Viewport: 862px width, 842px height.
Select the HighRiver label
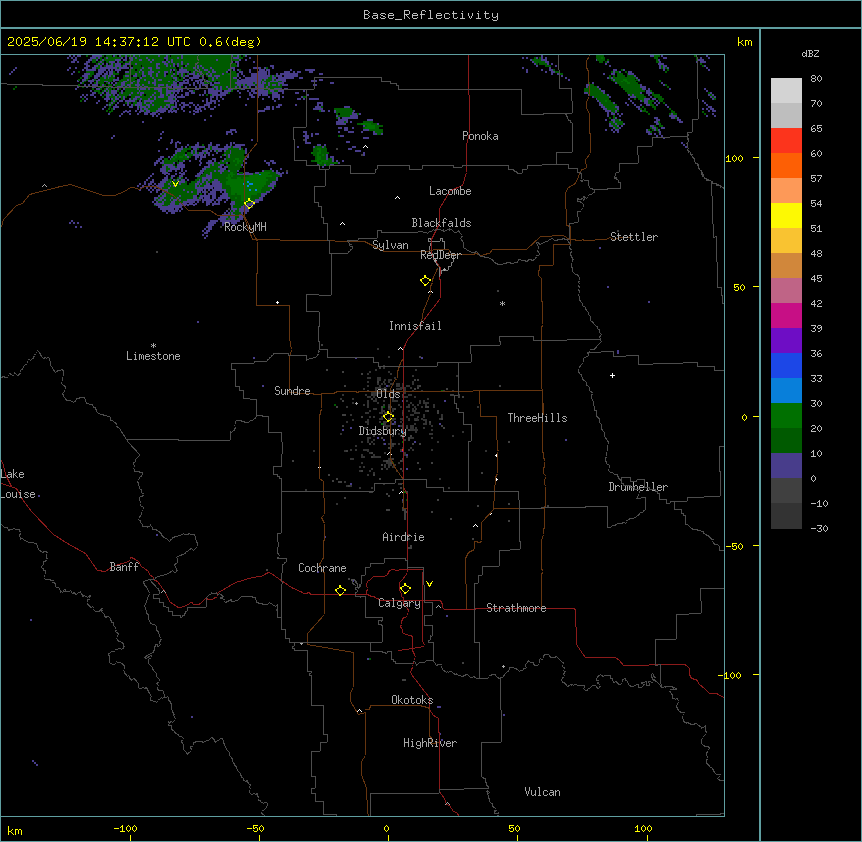tap(430, 743)
